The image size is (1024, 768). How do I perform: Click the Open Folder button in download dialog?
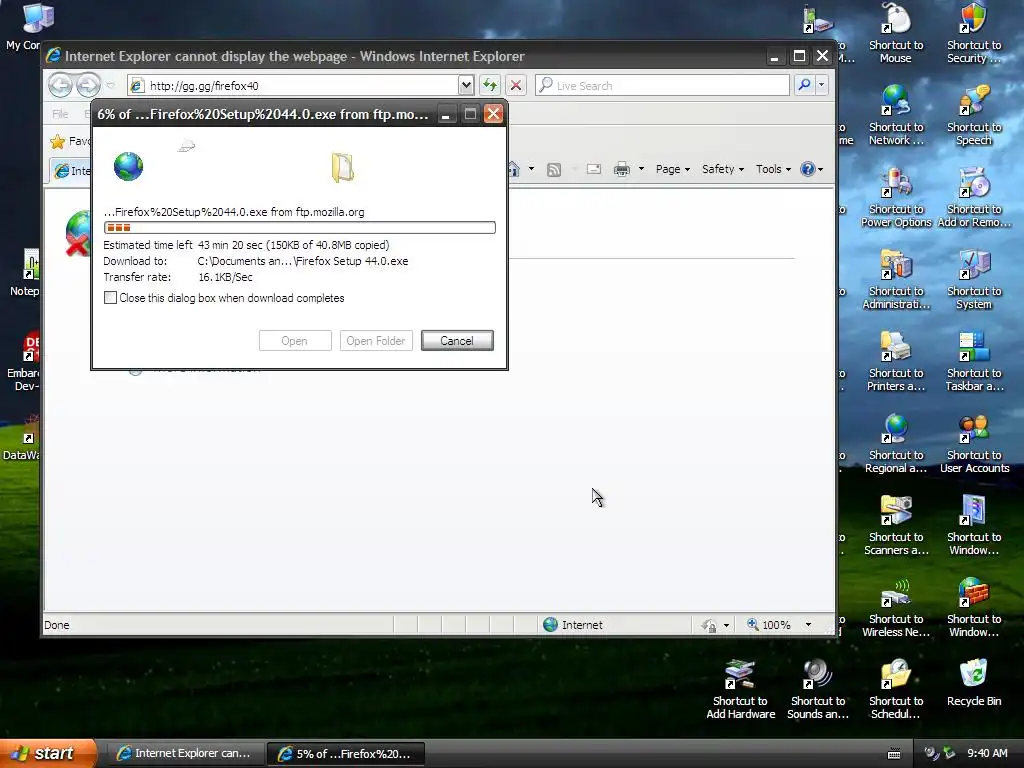[376, 340]
